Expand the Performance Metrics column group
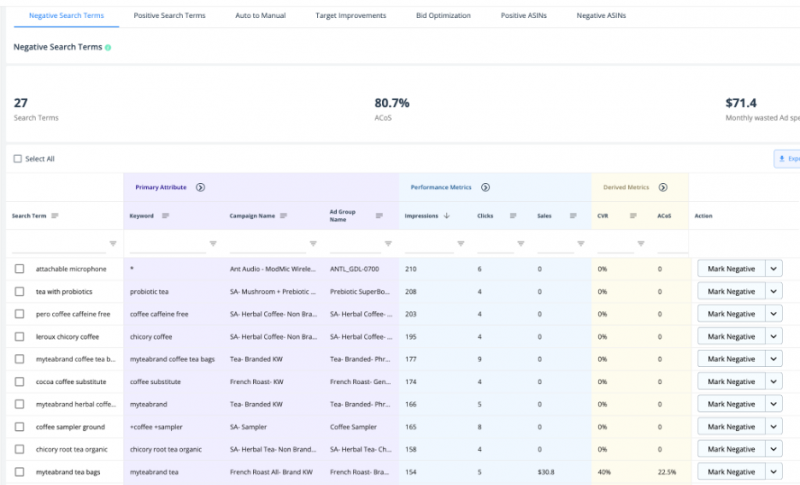The image size is (800, 485). 485,187
